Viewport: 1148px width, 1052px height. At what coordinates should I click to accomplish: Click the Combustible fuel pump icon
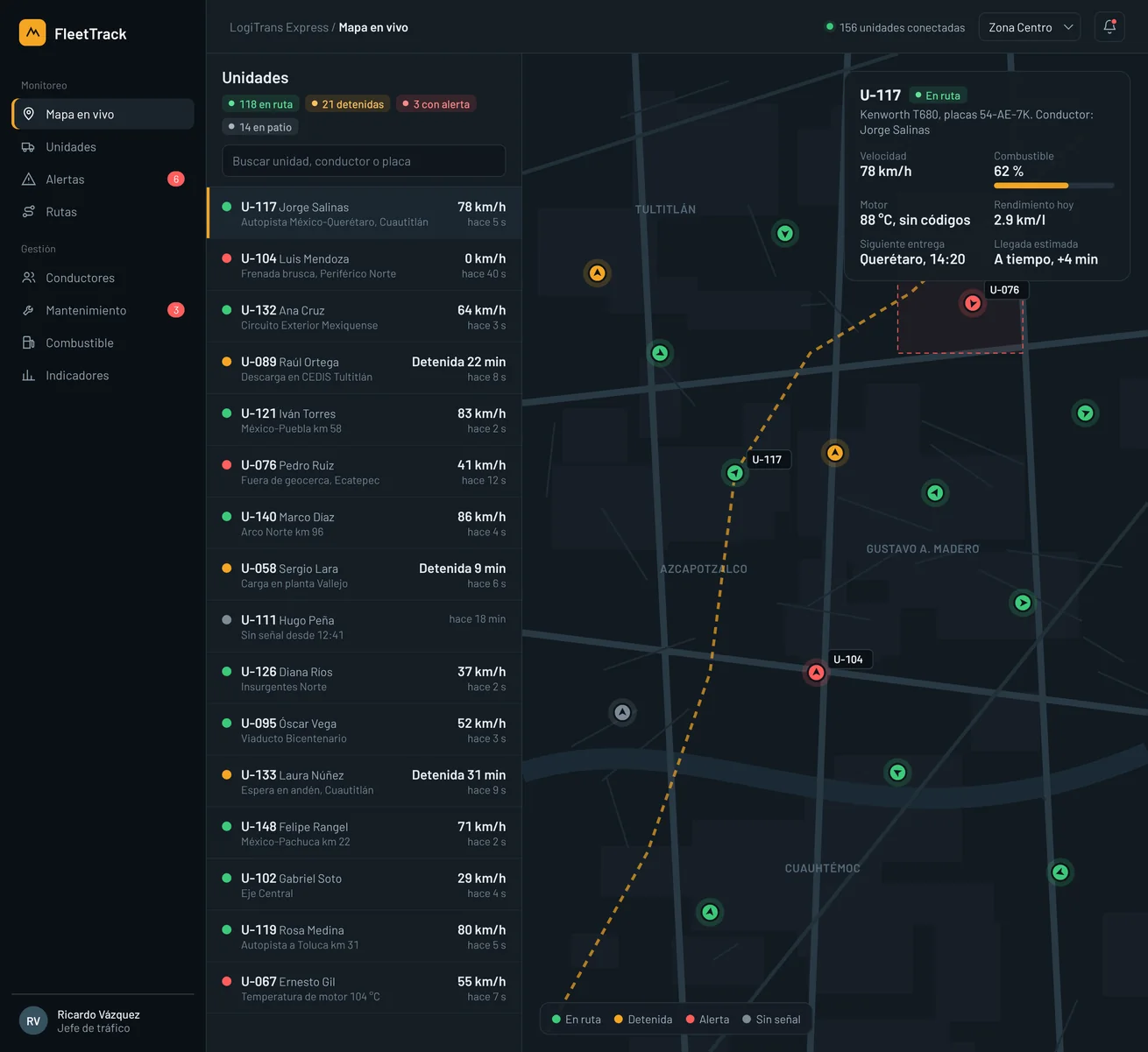(x=29, y=342)
